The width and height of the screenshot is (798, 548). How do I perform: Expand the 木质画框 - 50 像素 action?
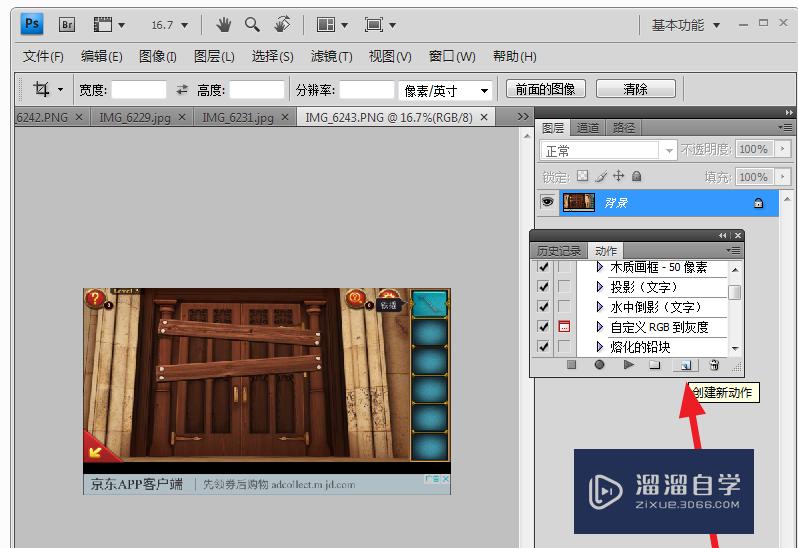[600, 267]
